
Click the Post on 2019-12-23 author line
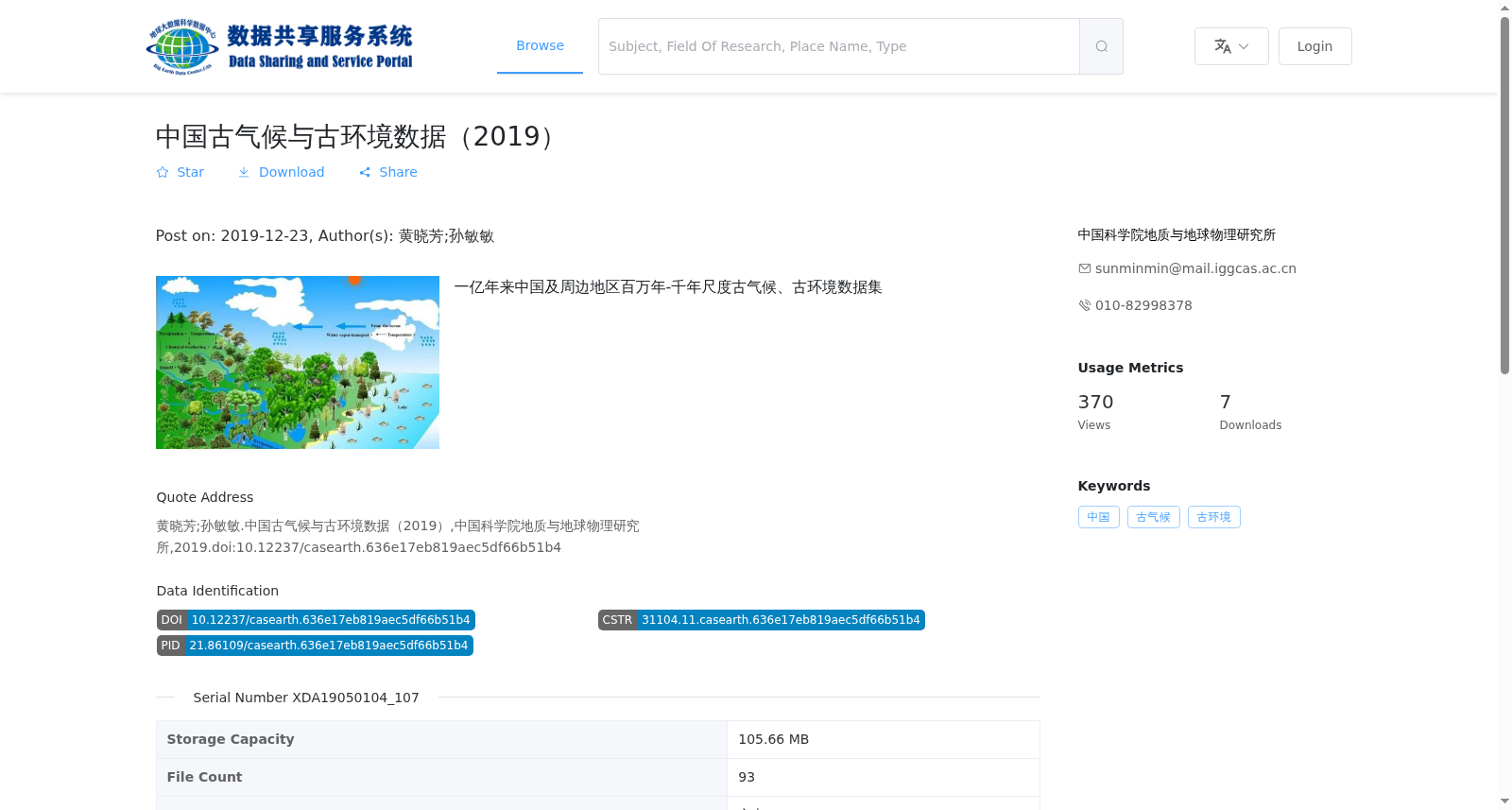pyautogui.click(x=325, y=236)
